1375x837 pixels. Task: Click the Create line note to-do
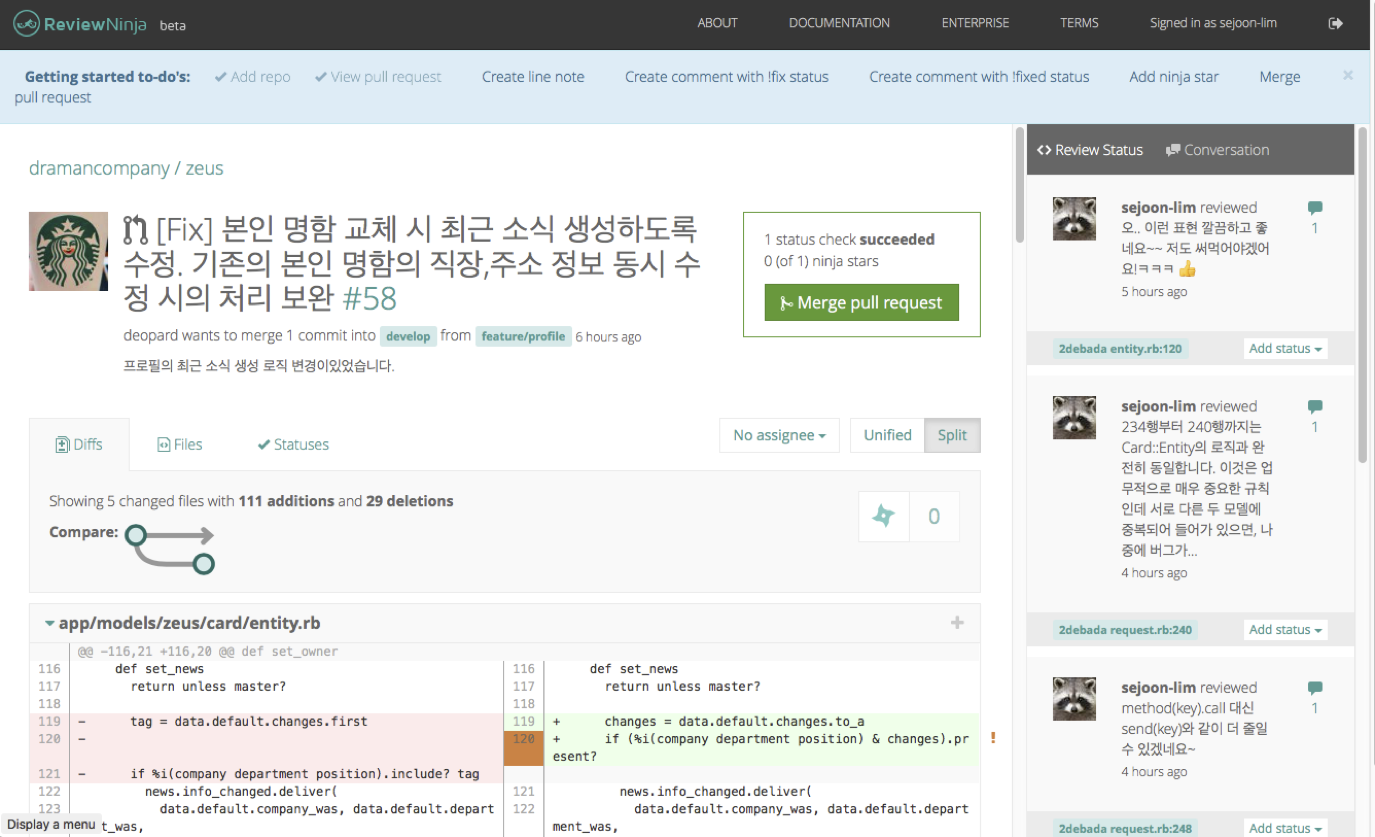533,77
